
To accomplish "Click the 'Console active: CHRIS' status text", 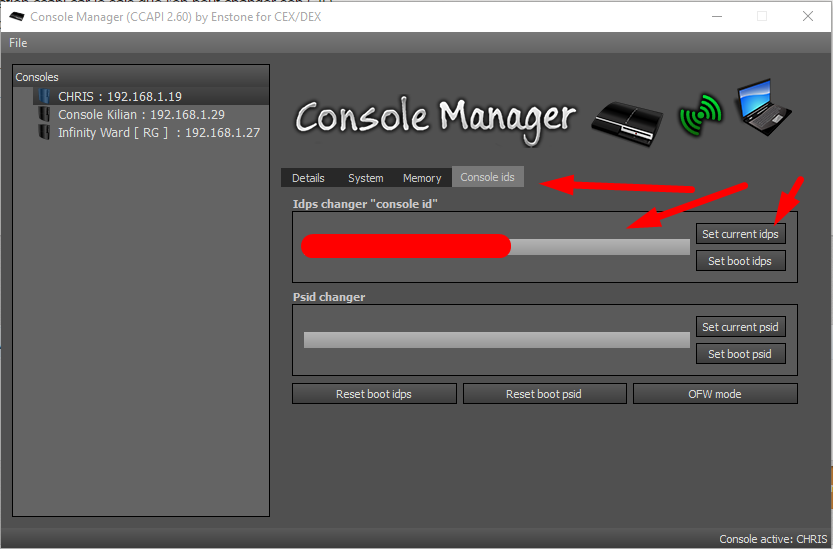I will coord(773,539).
